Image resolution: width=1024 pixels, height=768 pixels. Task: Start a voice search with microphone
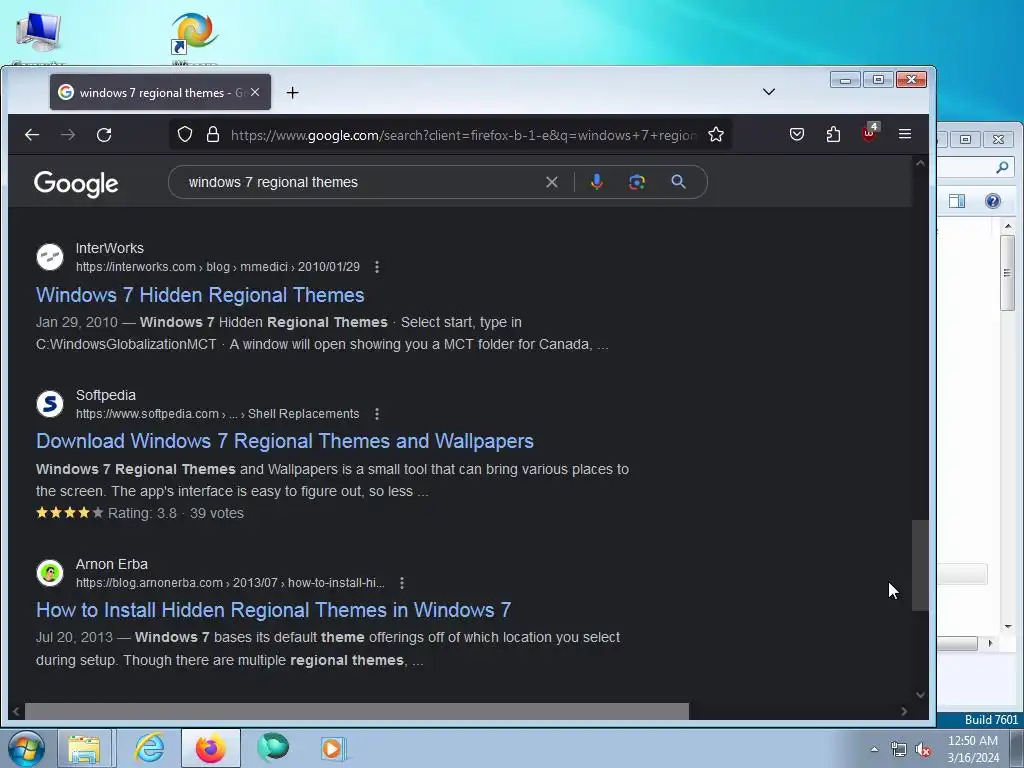(x=596, y=182)
